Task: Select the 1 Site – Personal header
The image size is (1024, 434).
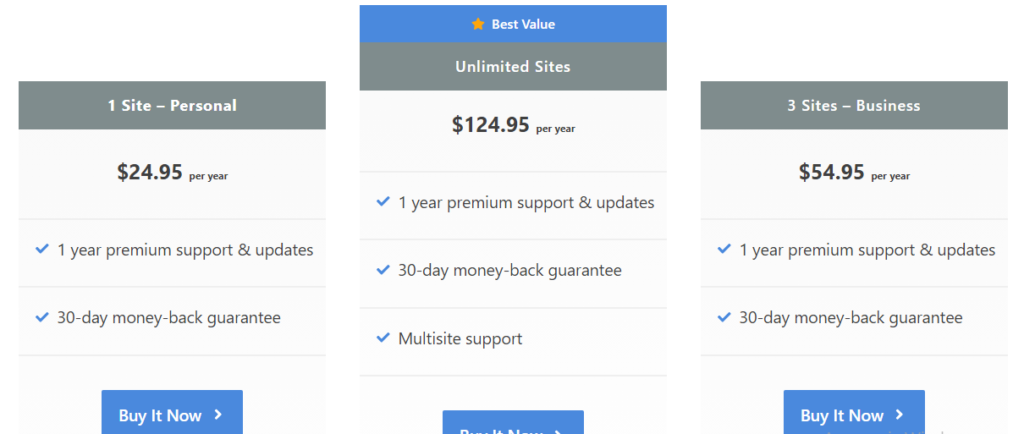Action: [172, 105]
